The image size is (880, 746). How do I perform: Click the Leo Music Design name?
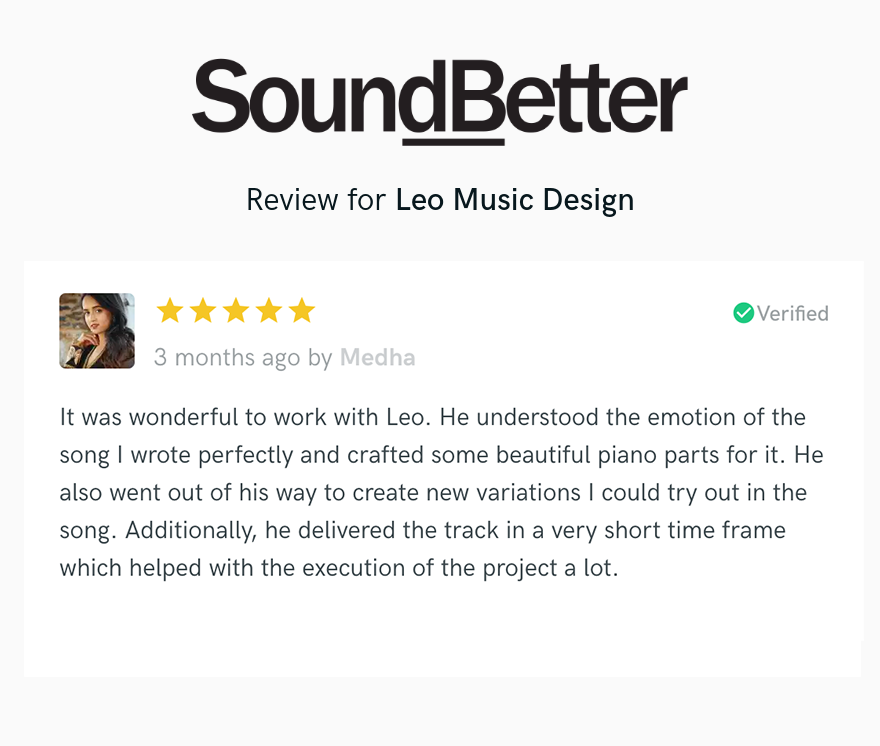tap(515, 200)
